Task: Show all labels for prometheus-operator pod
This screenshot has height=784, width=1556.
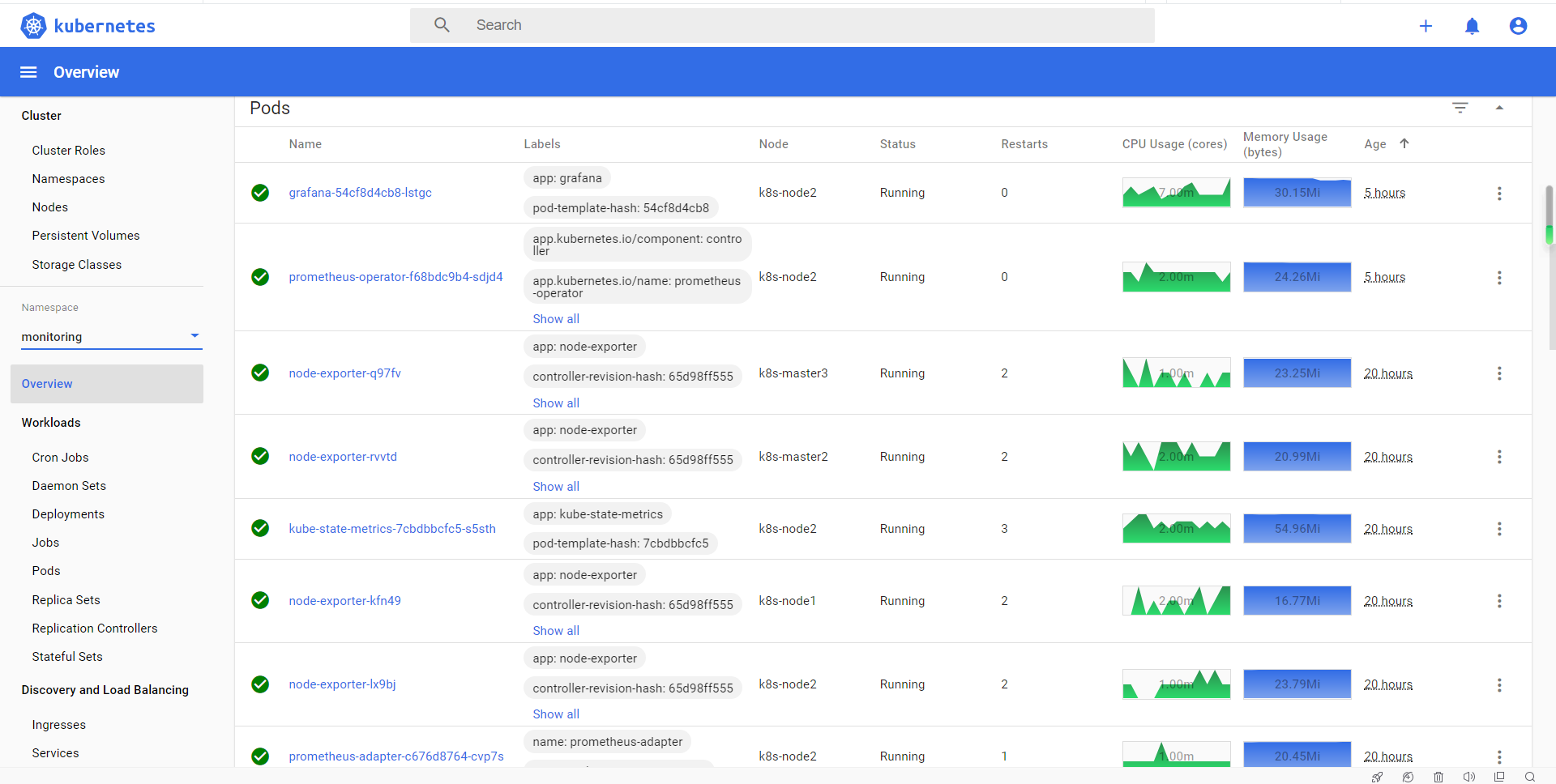Action: coord(556,319)
